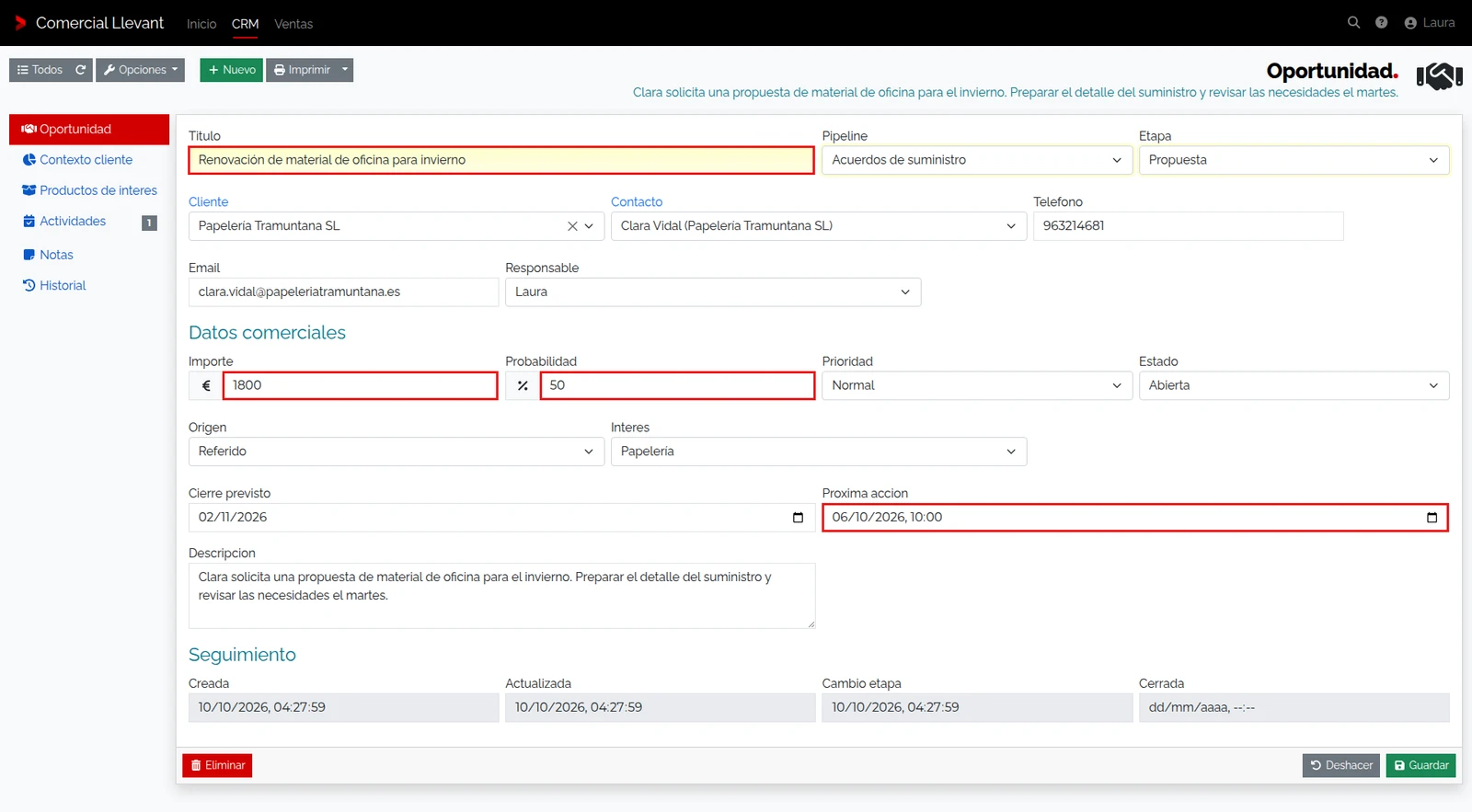Screen dimensions: 1472x812
Task: Open the Imprimir split dropdown arrow
Action: [345, 70]
